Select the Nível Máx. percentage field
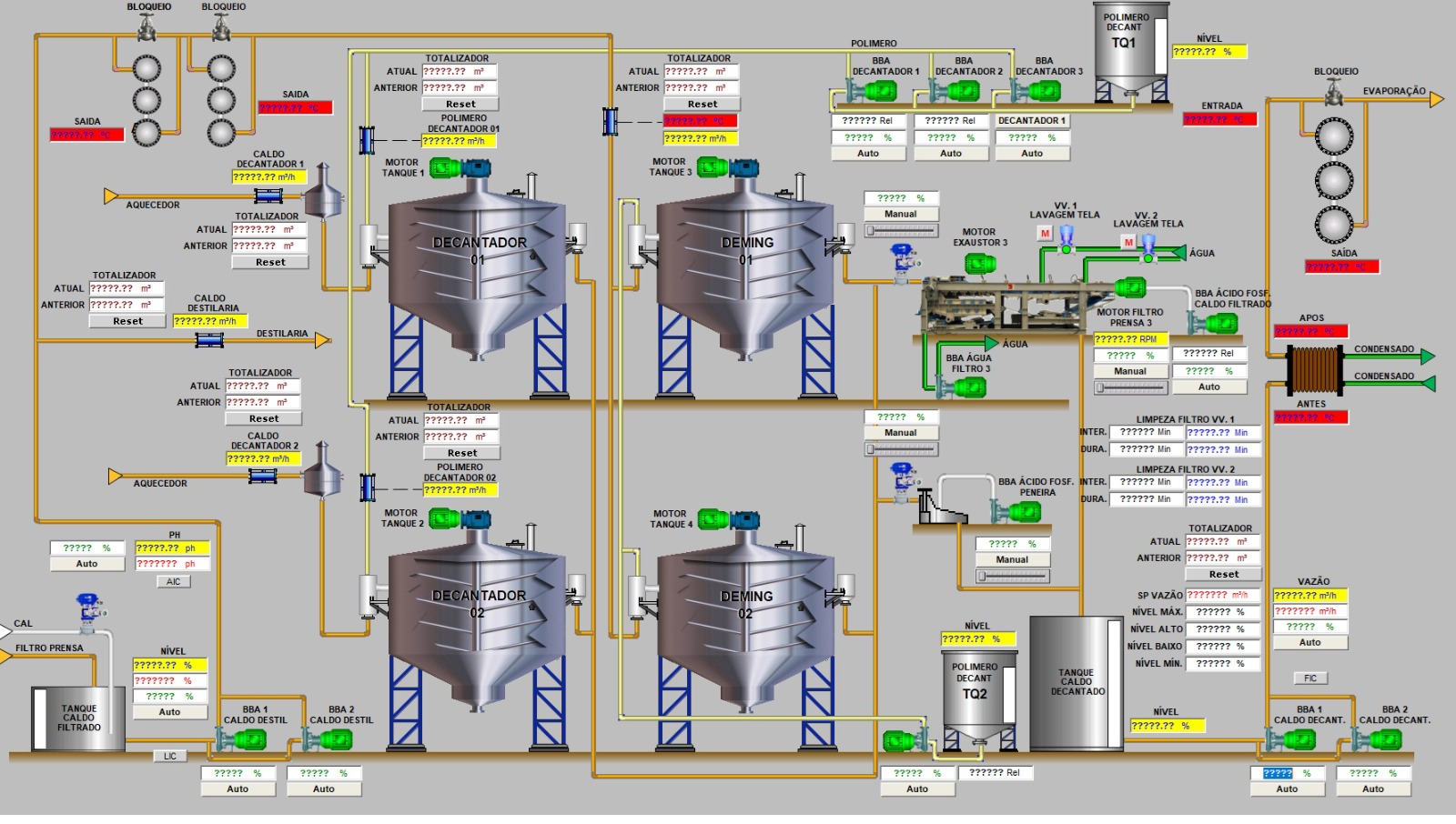Screen dimensions: 1456x824 coord(1222,612)
